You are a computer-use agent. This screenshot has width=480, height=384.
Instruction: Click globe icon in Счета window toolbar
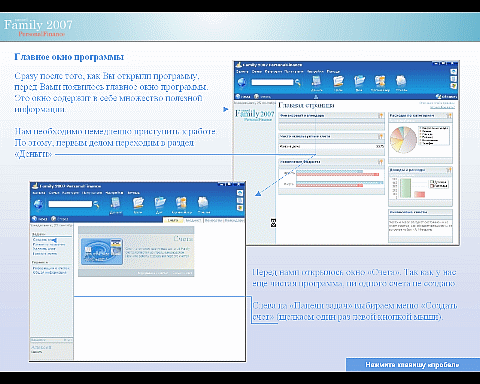pos(38,204)
